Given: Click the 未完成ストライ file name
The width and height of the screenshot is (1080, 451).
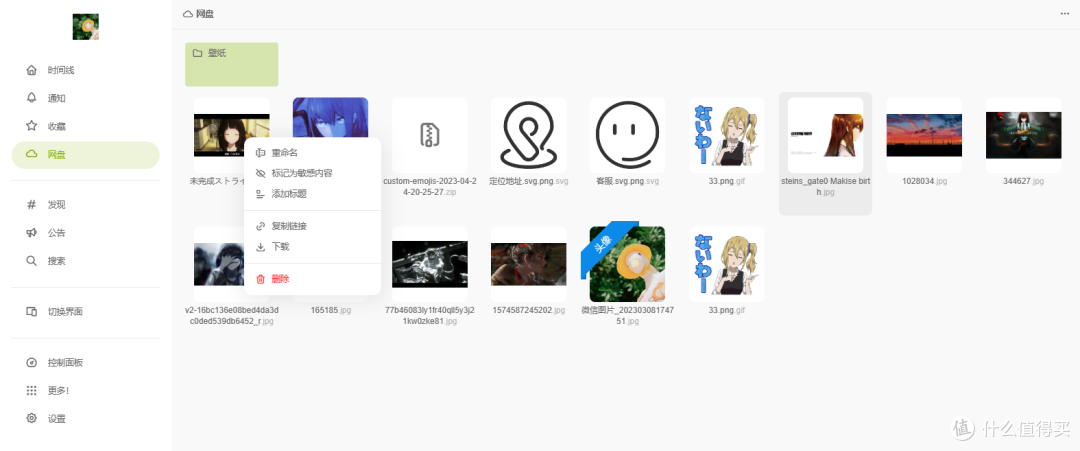Looking at the screenshot, I should tap(218, 182).
